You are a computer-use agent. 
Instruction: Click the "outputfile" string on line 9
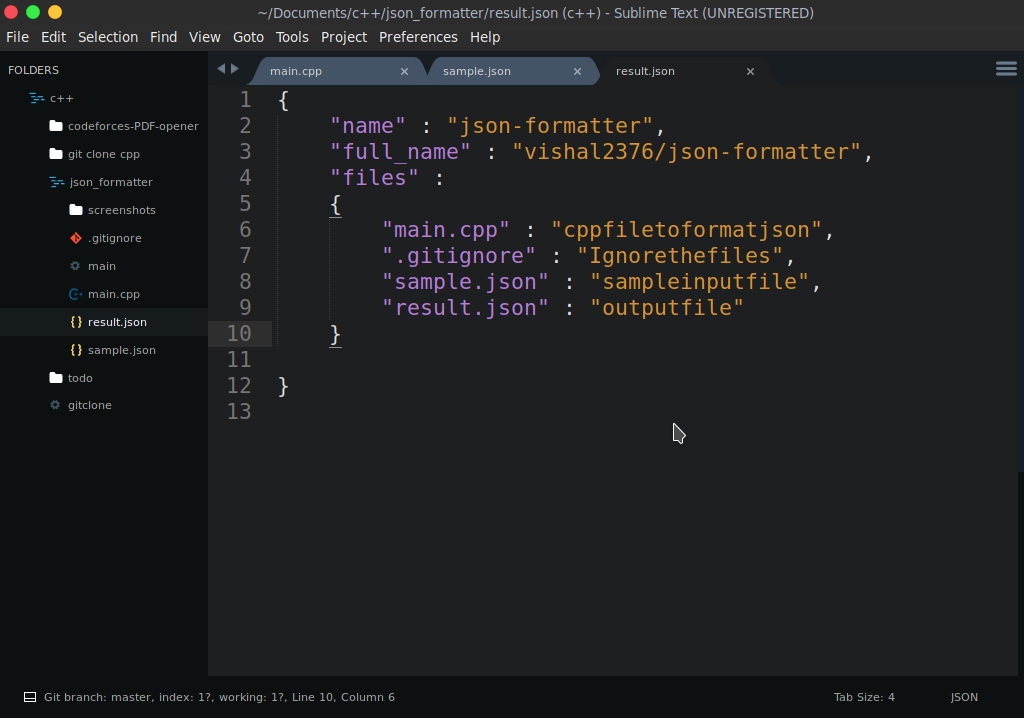pos(667,308)
